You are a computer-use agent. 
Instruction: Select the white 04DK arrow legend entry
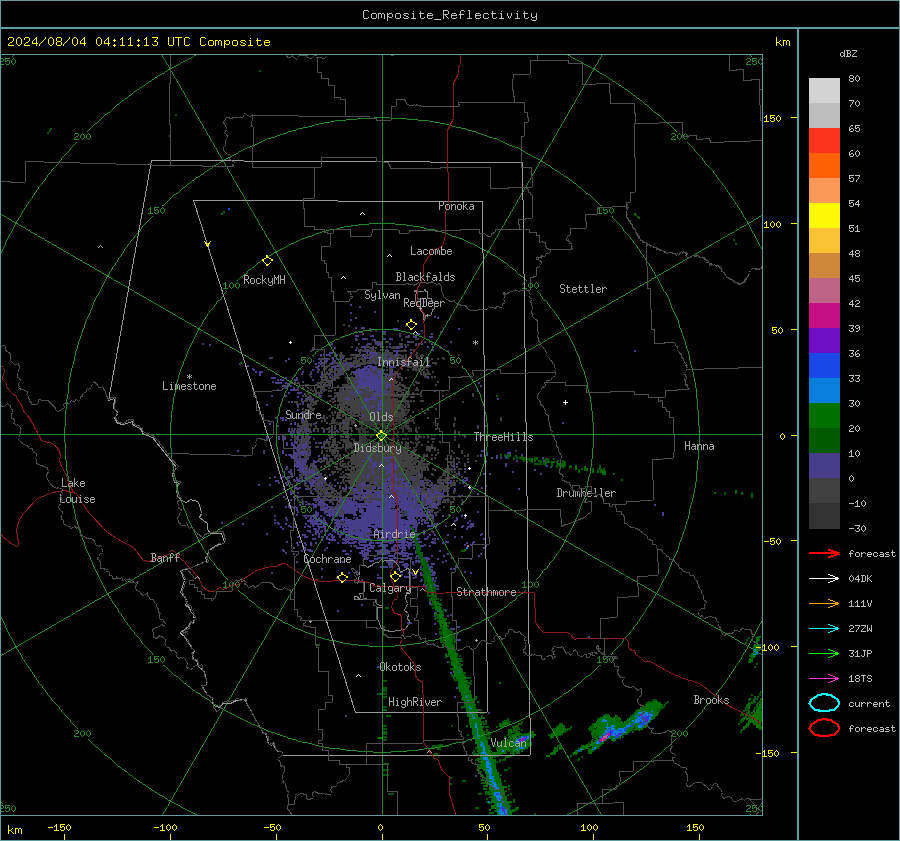click(x=824, y=578)
